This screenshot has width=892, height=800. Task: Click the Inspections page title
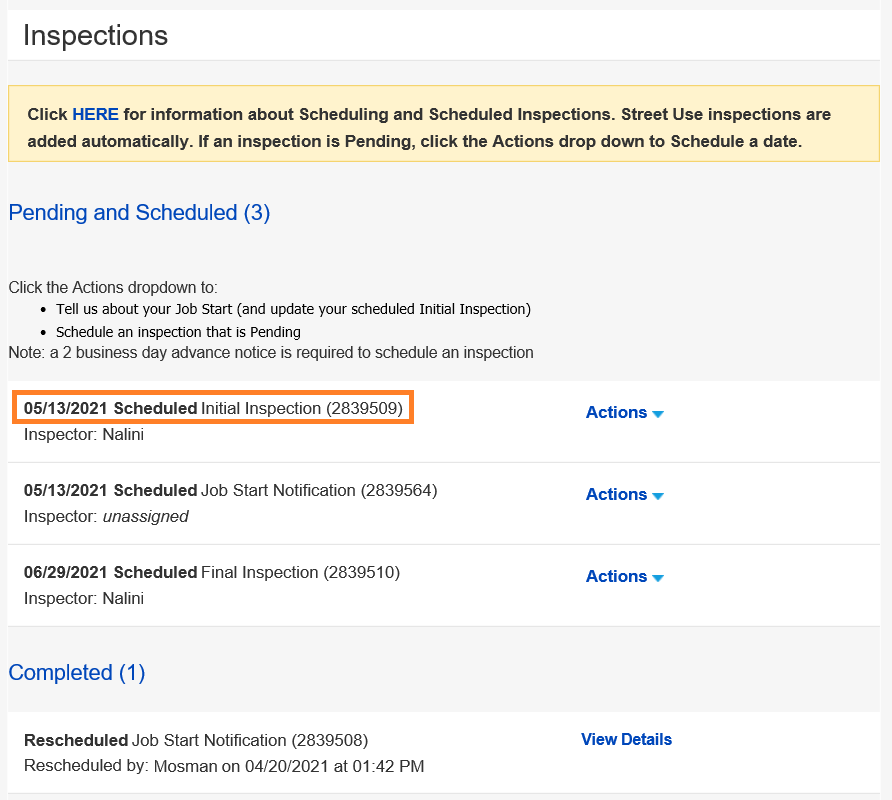[x=96, y=36]
